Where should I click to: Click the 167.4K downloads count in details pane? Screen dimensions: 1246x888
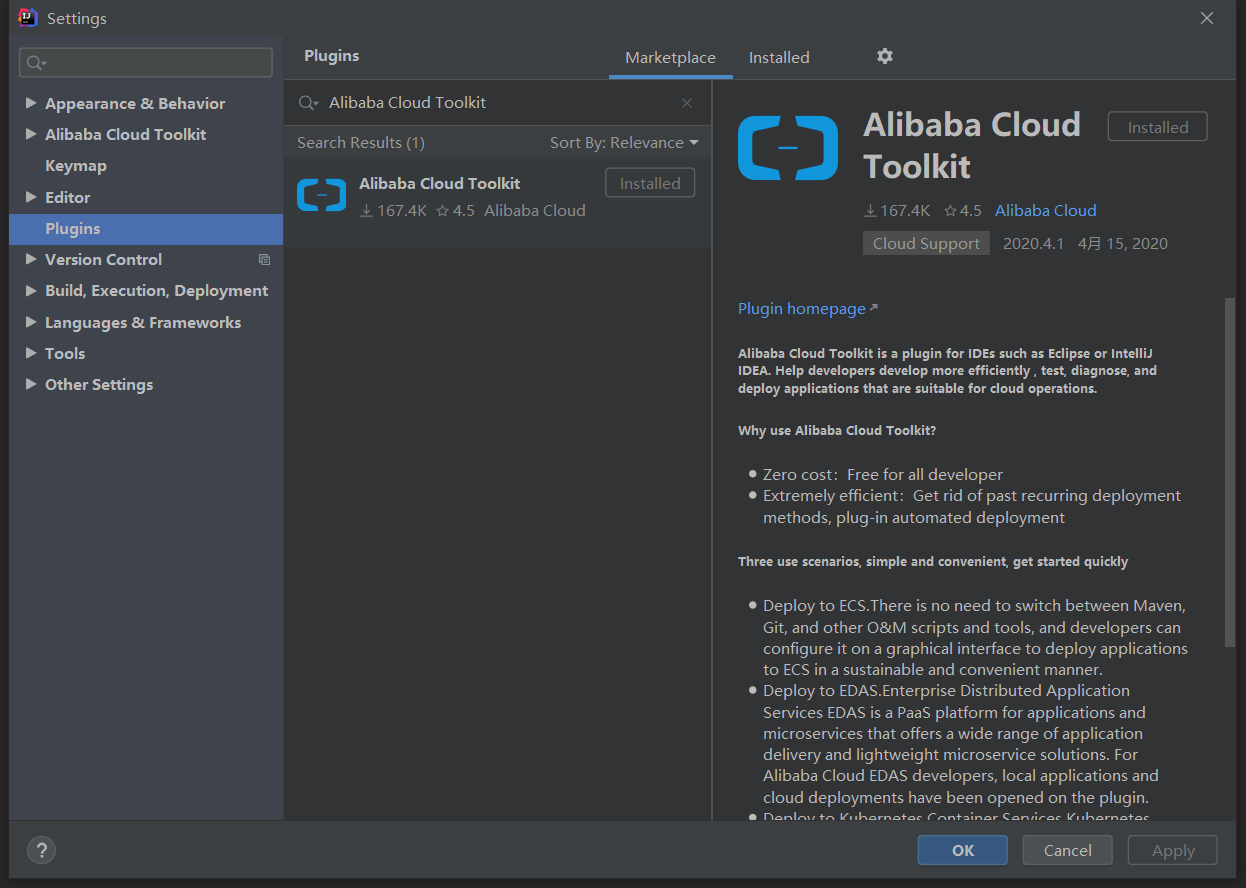pyautogui.click(x=897, y=210)
